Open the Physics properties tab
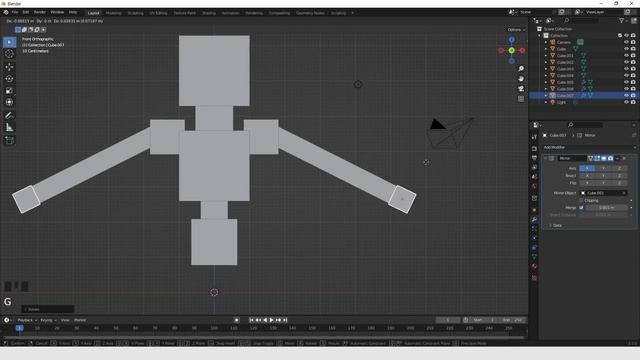Image resolution: width=640 pixels, height=360 pixels. click(535, 238)
